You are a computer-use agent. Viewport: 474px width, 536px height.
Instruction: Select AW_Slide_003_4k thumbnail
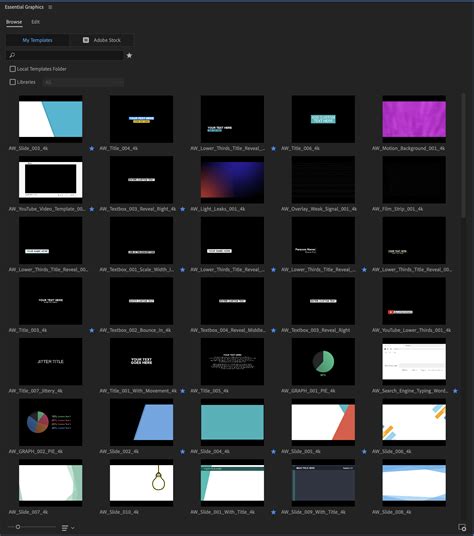coord(51,119)
